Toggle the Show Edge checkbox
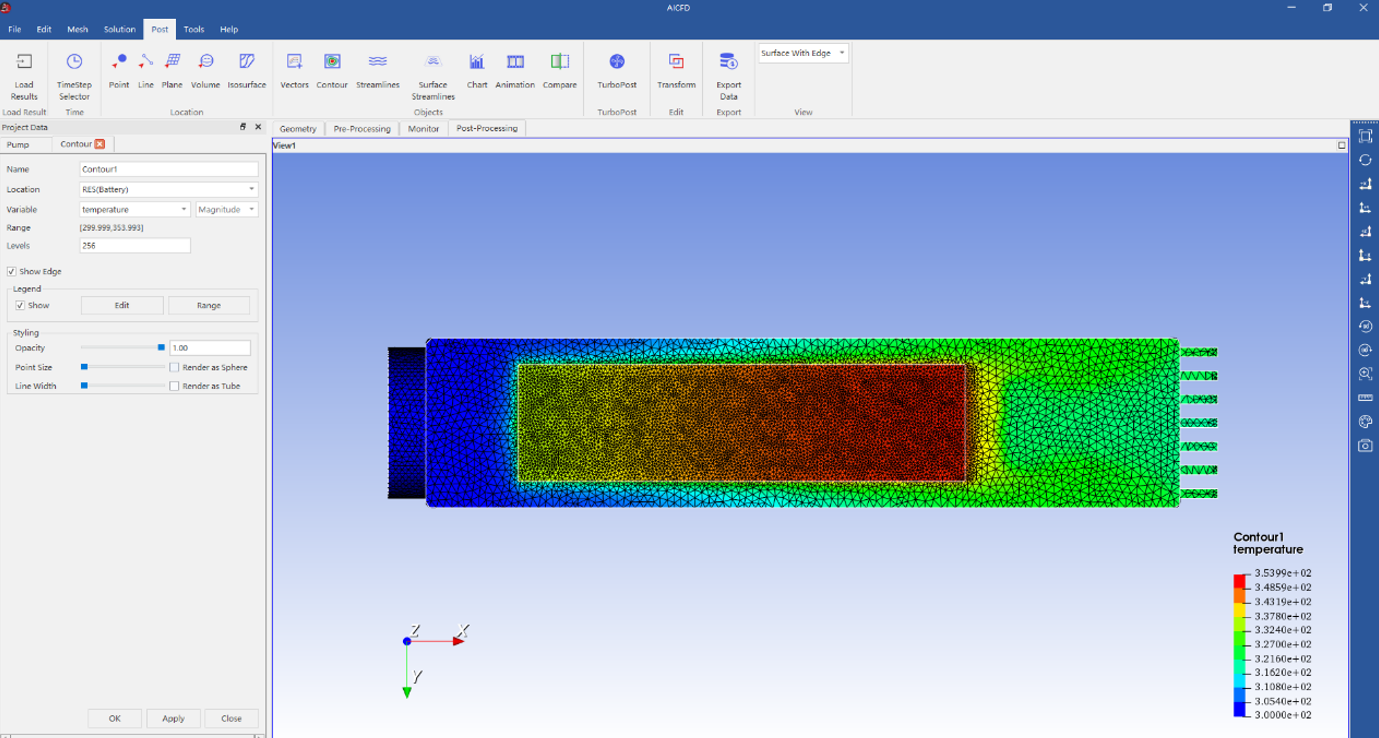Viewport: 1379px width, 738px height. coord(11,271)
